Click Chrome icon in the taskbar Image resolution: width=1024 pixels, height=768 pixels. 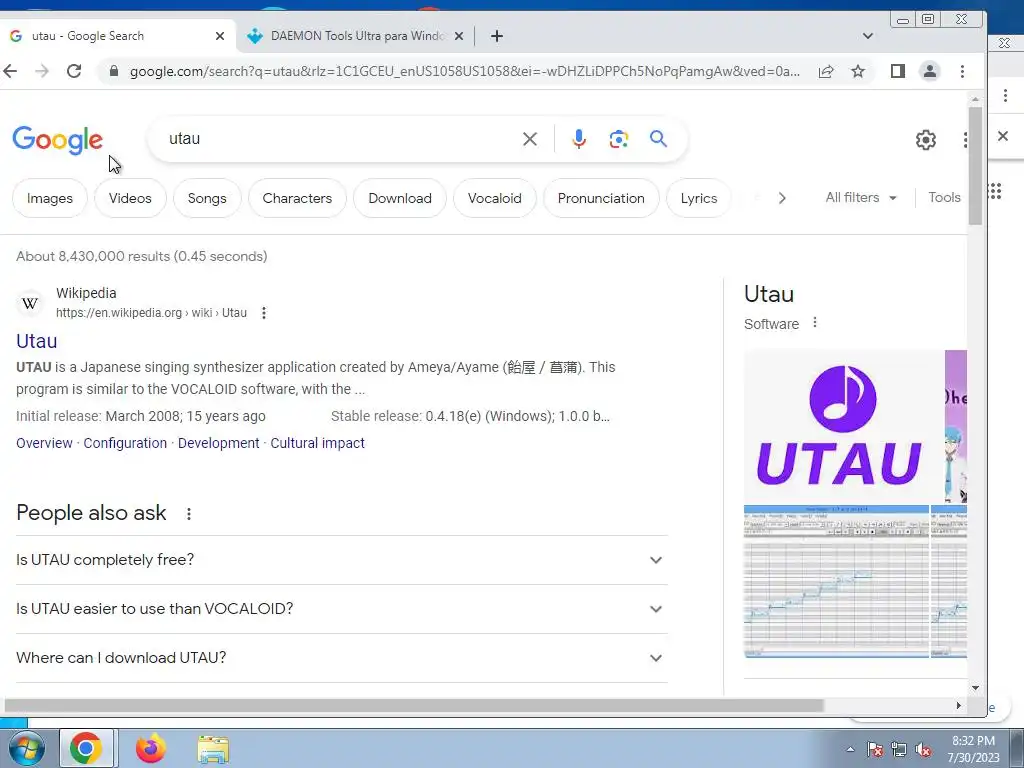point(86,748)
